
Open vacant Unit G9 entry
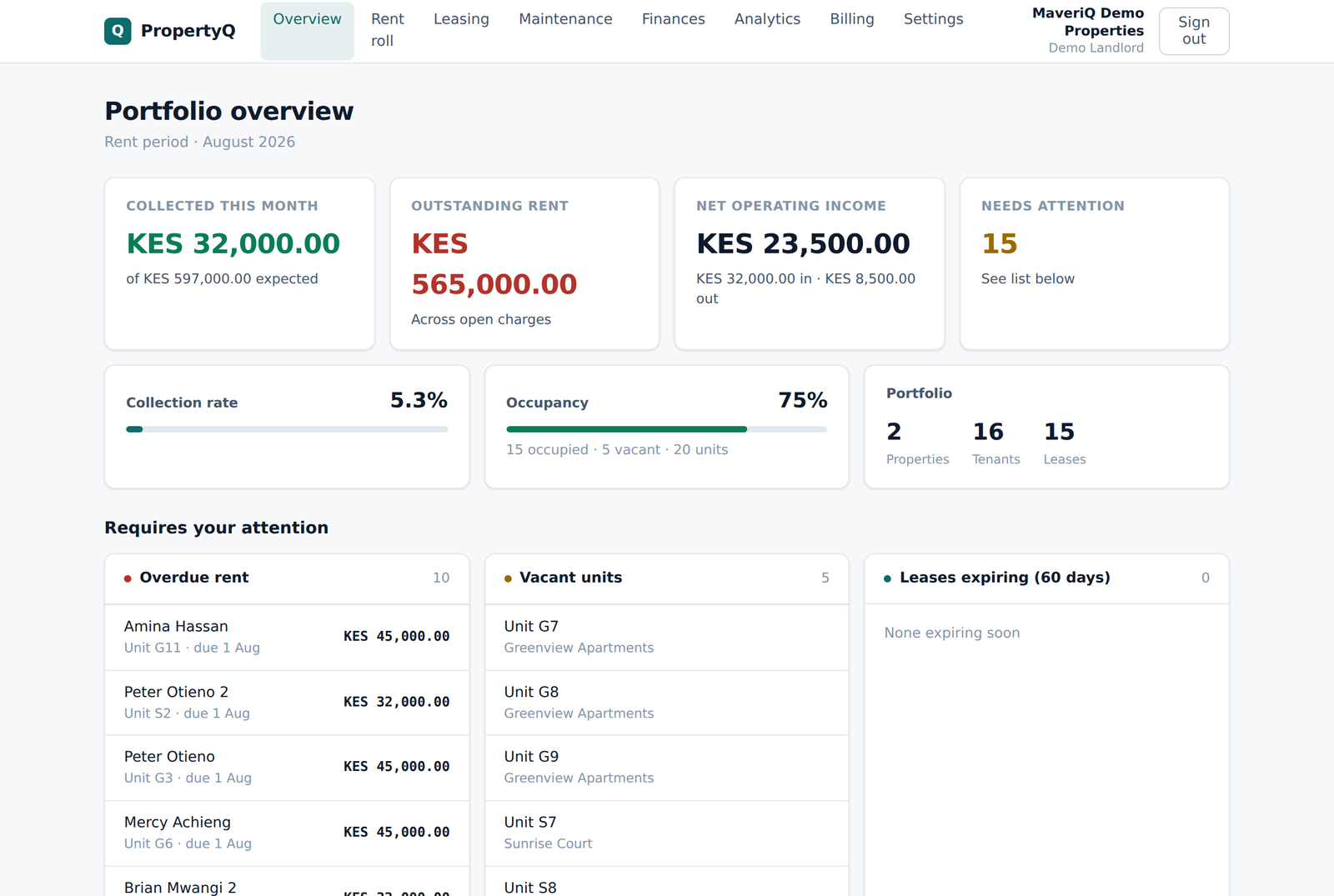[667, 768]
